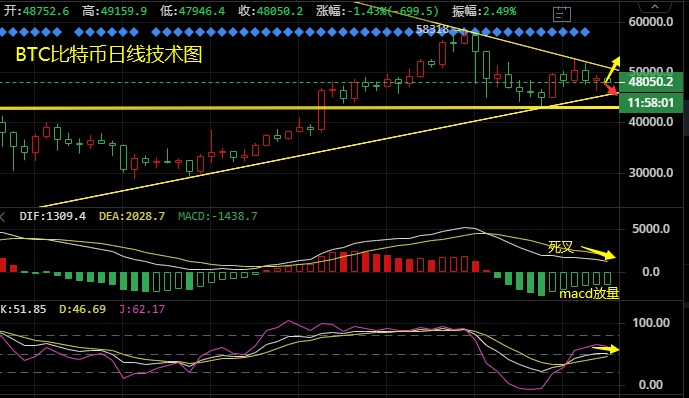Select the high price value 49159.9
Screen dimensions: 689x398
pyautogui.click(x=124, y=11)
